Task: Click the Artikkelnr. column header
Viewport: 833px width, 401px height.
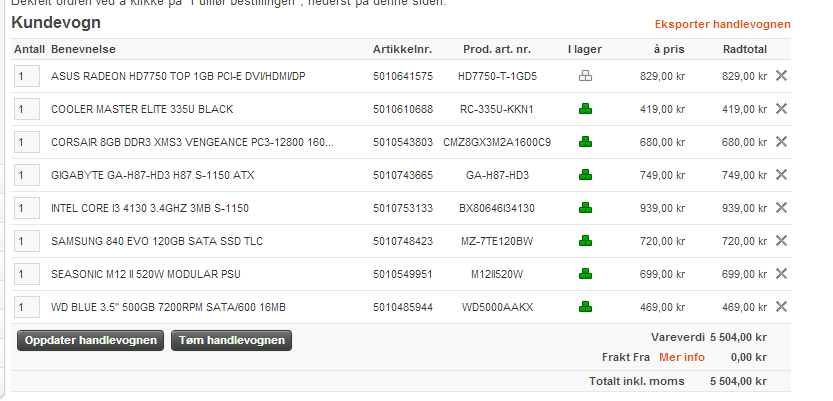Action: [403, 49]
